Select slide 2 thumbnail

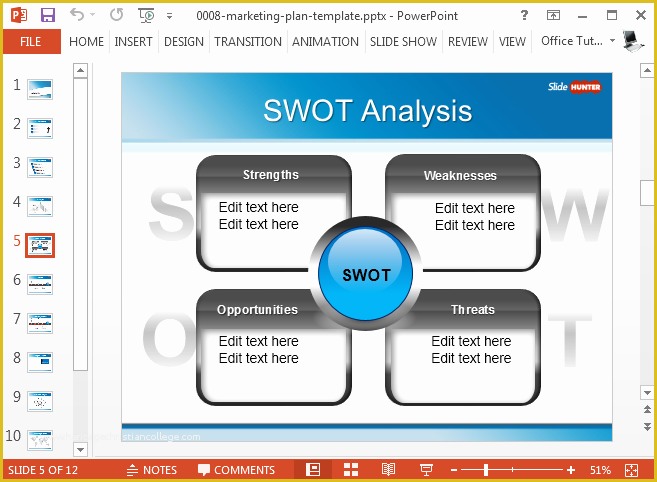point(40,128)
